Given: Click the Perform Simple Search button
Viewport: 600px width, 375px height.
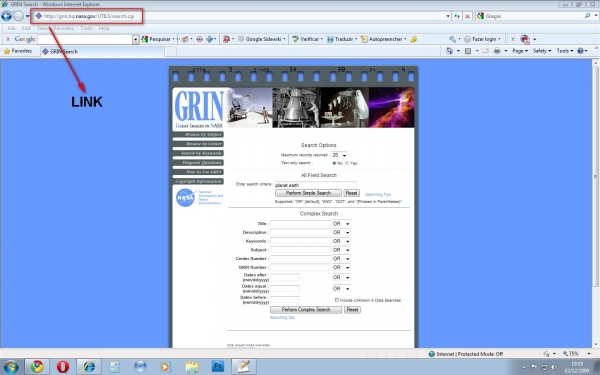Looking at the screenshot, I should pos(308,193).
